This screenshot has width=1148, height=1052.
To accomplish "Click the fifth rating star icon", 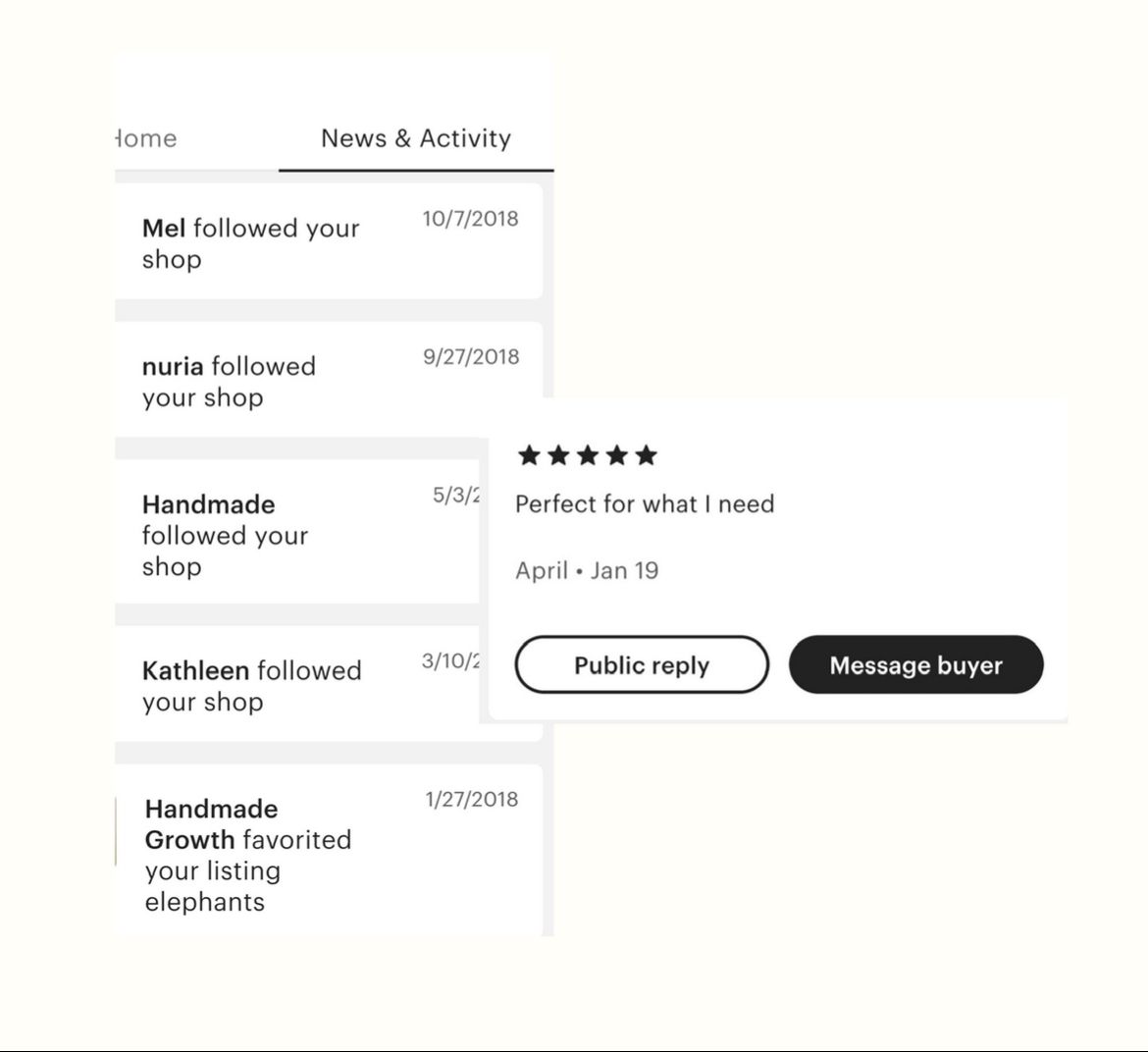I will click(x=646, y=455).
